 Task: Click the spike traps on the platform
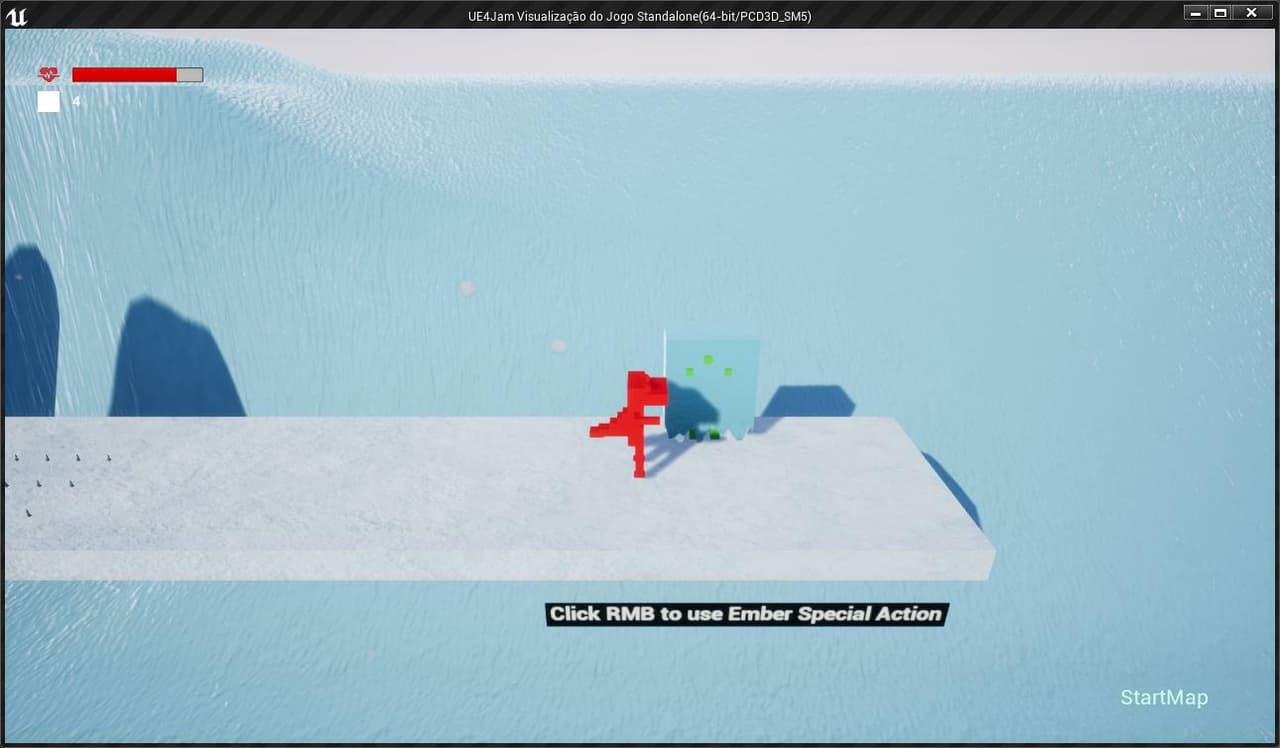pos(56,483)
